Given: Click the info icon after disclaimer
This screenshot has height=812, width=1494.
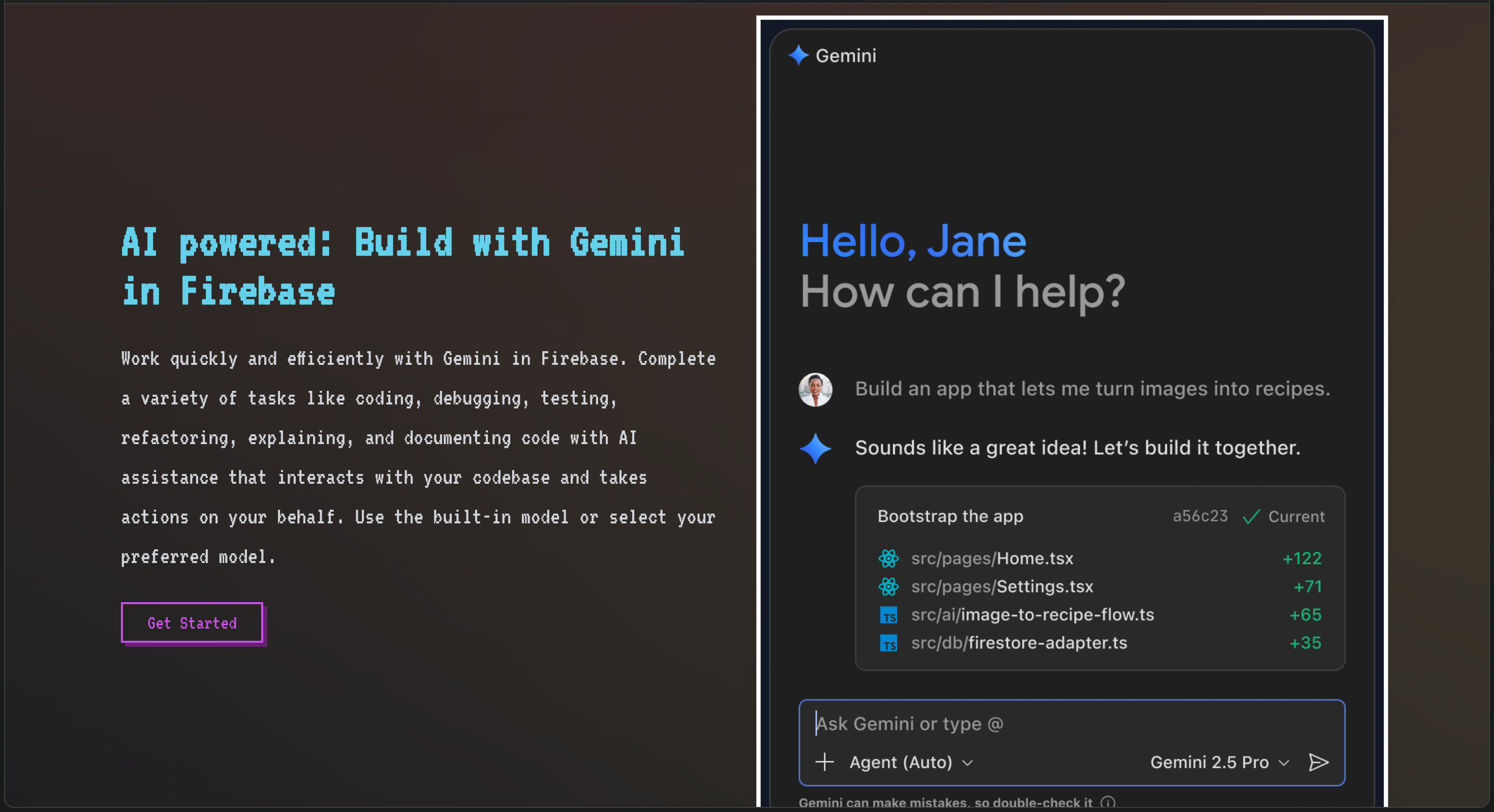Looking at the screenshot, I should pyautogui.click(x=1108, y=803).
